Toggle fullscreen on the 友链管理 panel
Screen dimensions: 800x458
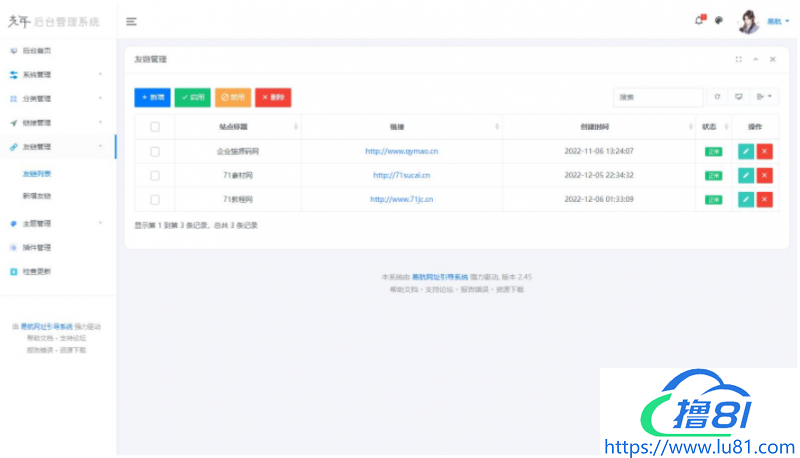click(x=739, y=59)
